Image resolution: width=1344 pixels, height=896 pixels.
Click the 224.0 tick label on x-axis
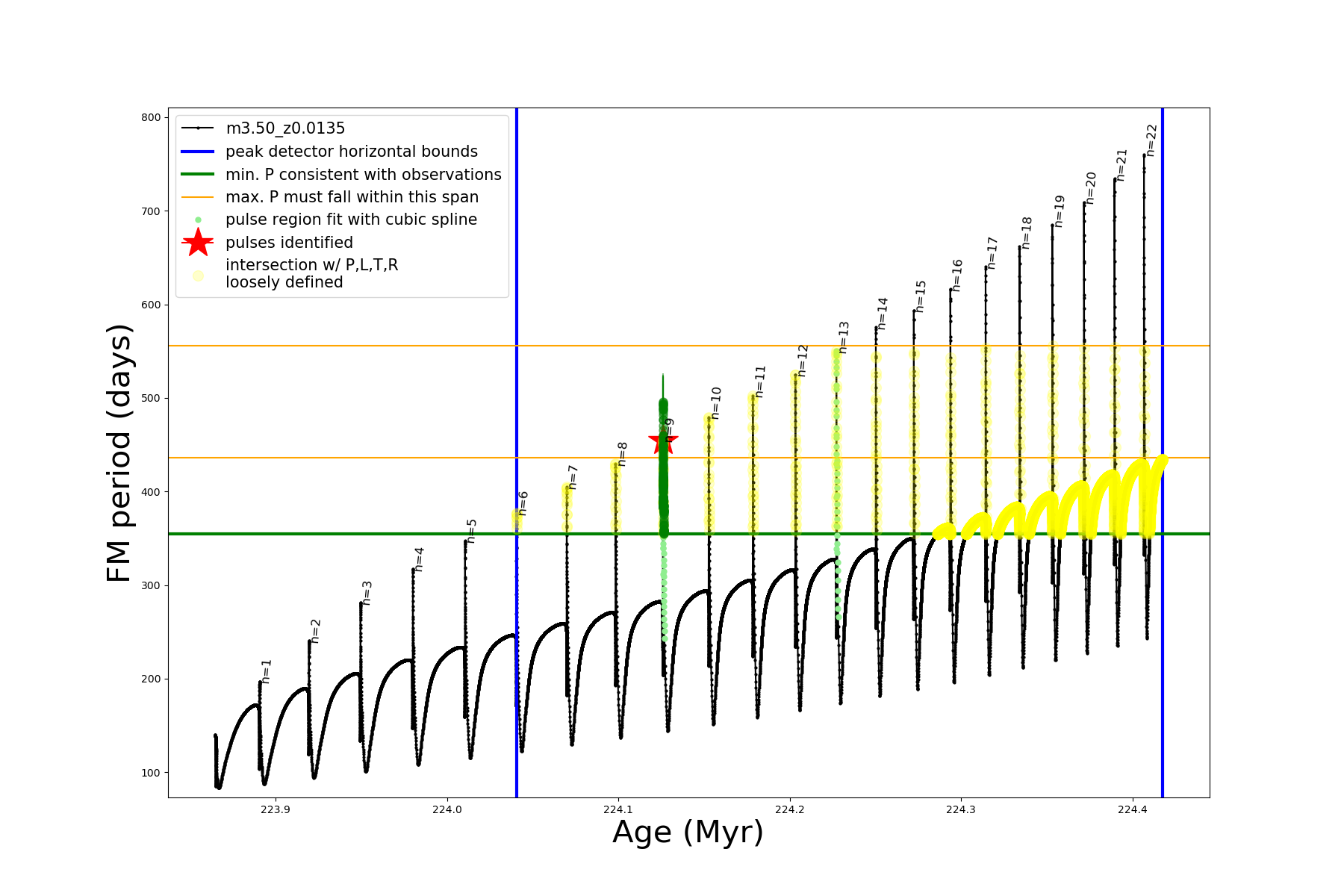(x=447, y=809)
